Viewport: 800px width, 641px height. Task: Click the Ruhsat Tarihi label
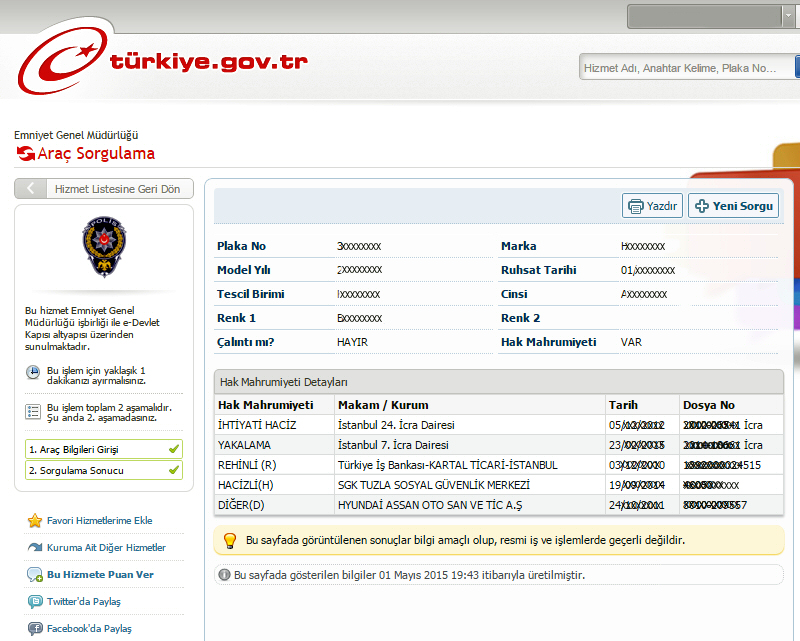coord(538,270)
